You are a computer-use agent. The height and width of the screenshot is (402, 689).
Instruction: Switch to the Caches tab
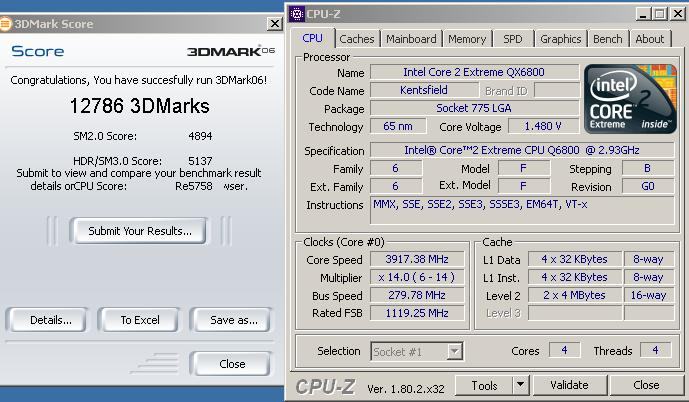(357, 39)
